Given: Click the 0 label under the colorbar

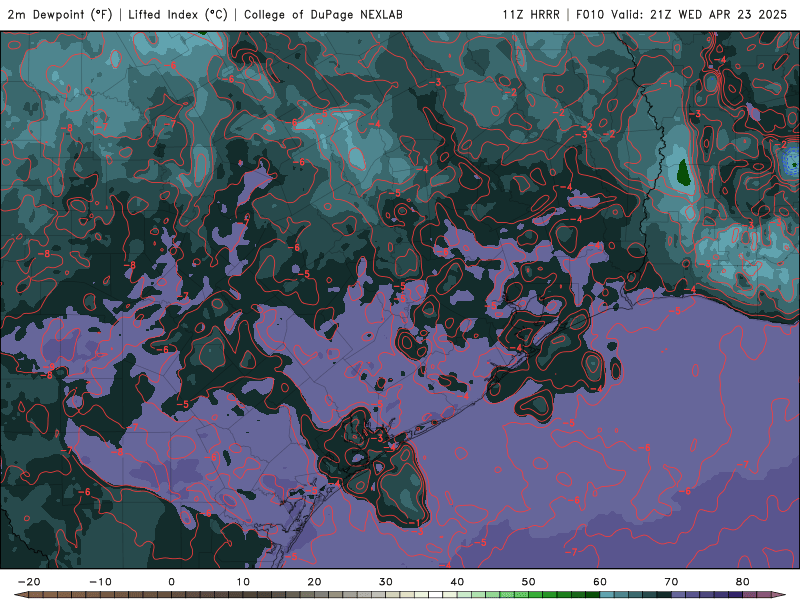Looking at the screenshot, I should coord(171,582).
